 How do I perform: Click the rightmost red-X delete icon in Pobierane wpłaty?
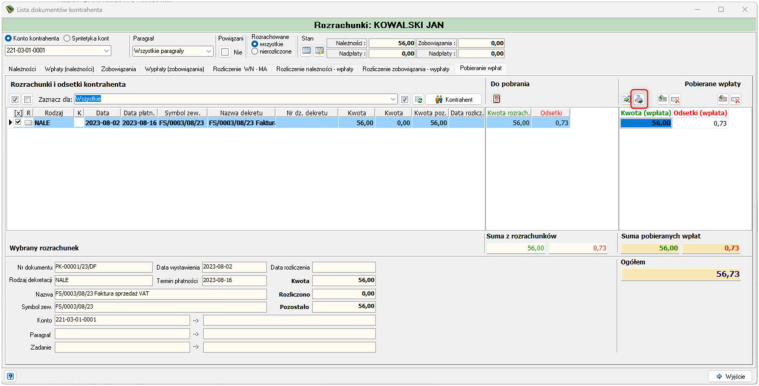click(735, 99)
